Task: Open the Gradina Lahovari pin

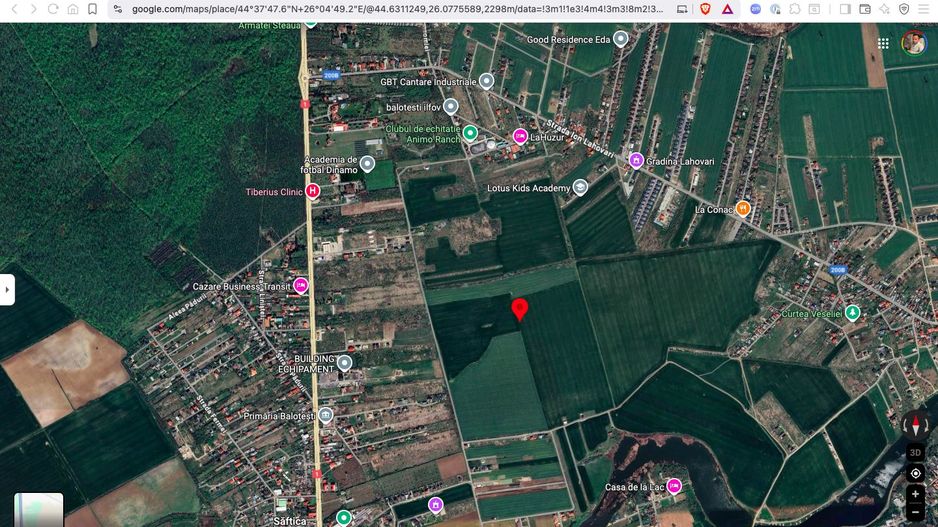Action: [x=636, y=160]
